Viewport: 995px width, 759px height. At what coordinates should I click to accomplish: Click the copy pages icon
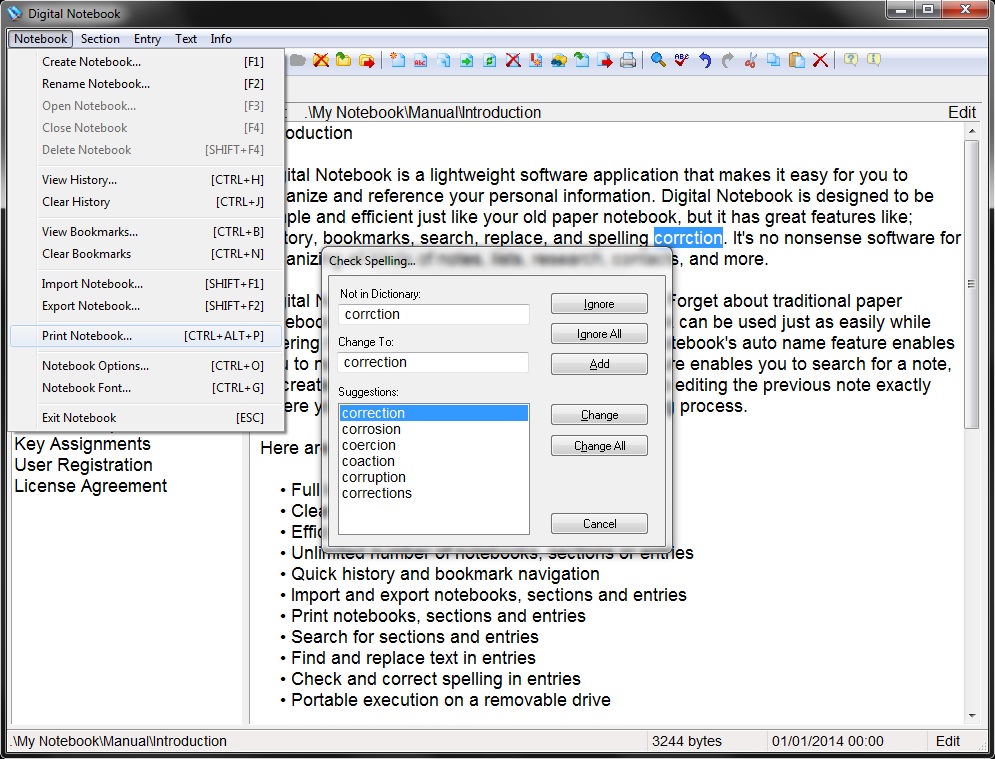[774, 60]
